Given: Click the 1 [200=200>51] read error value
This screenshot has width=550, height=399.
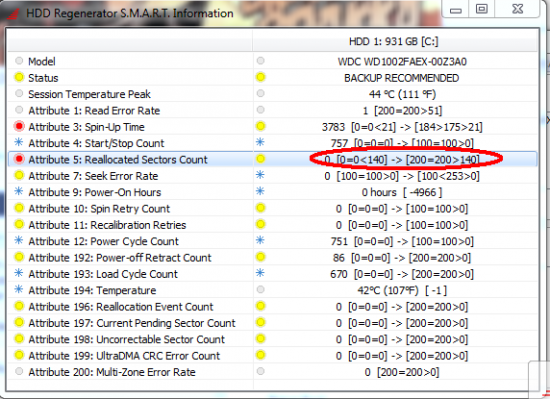Looking at the screenshot, I should (402, 111).
